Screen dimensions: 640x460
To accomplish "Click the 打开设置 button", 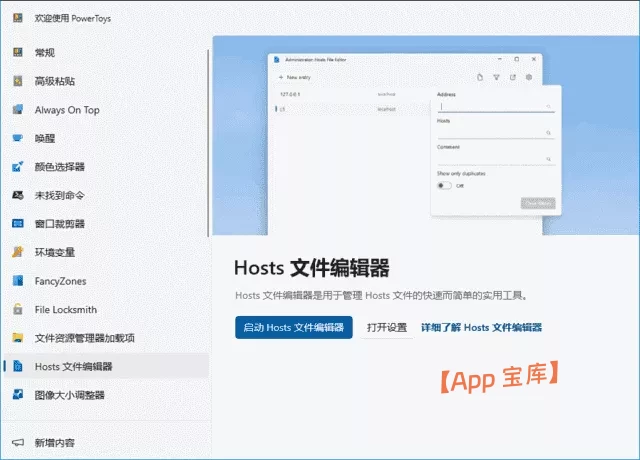I will [387, 327].
